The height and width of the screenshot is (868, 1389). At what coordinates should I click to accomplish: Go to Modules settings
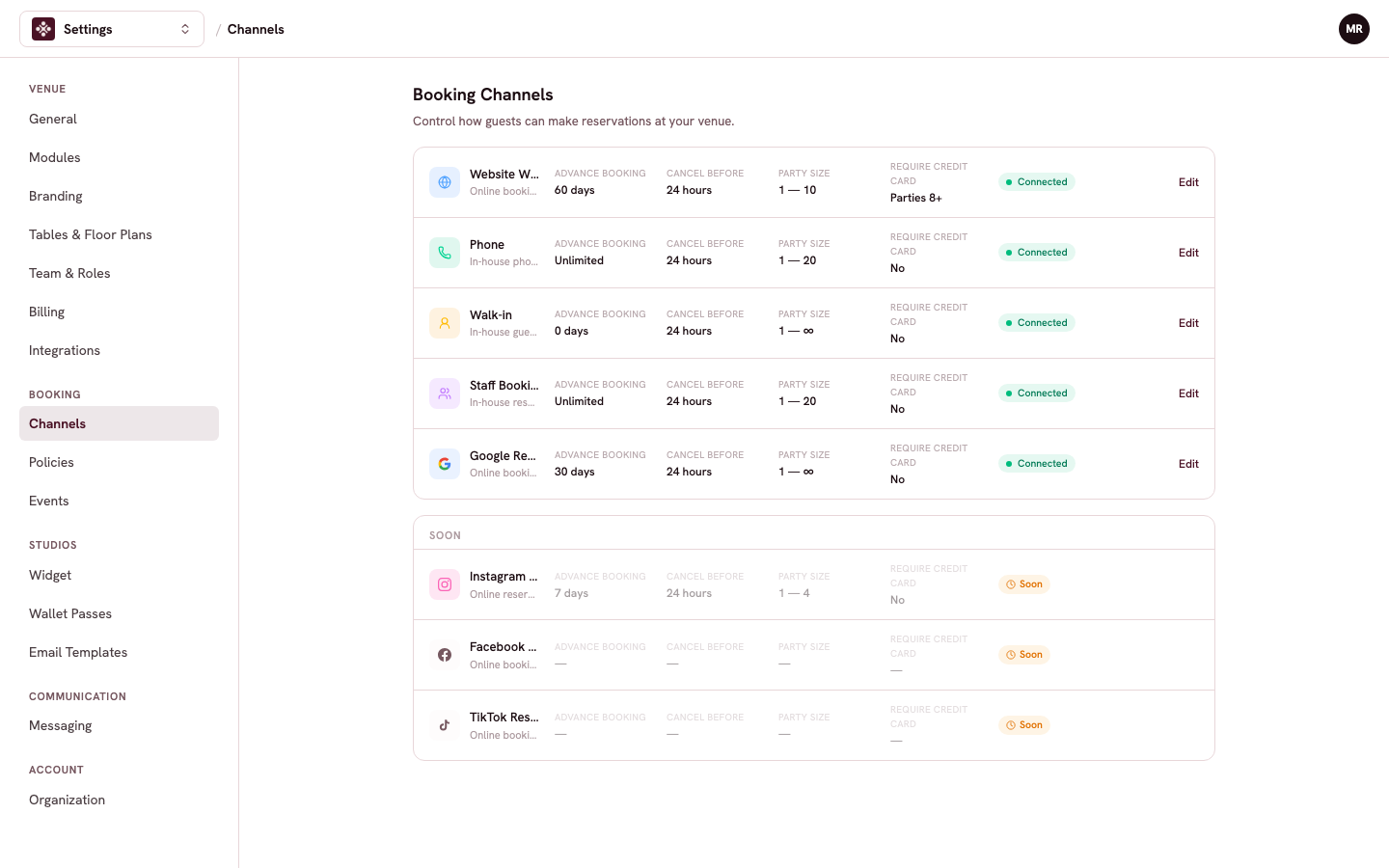tap(119, 157)
